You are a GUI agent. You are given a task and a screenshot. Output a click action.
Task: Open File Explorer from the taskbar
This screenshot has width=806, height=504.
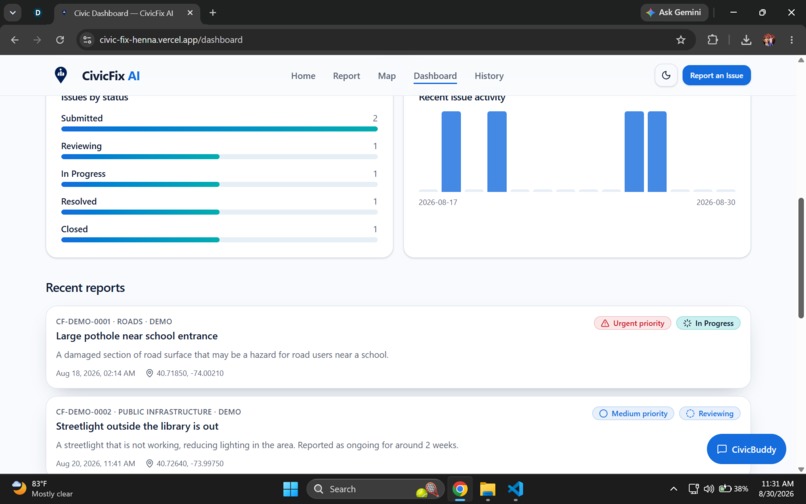487,489
